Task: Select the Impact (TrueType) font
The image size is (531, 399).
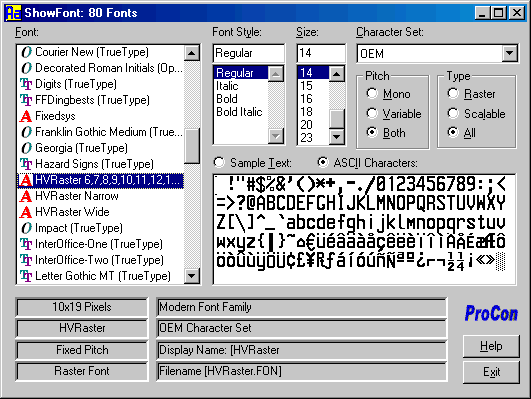Action: (x=101, y=228)
